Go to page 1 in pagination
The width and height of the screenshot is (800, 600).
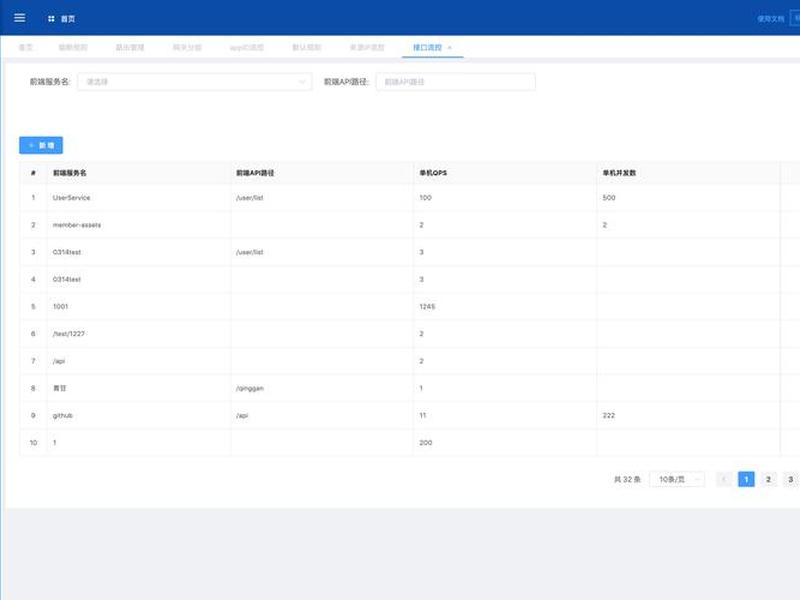(746, 480)
